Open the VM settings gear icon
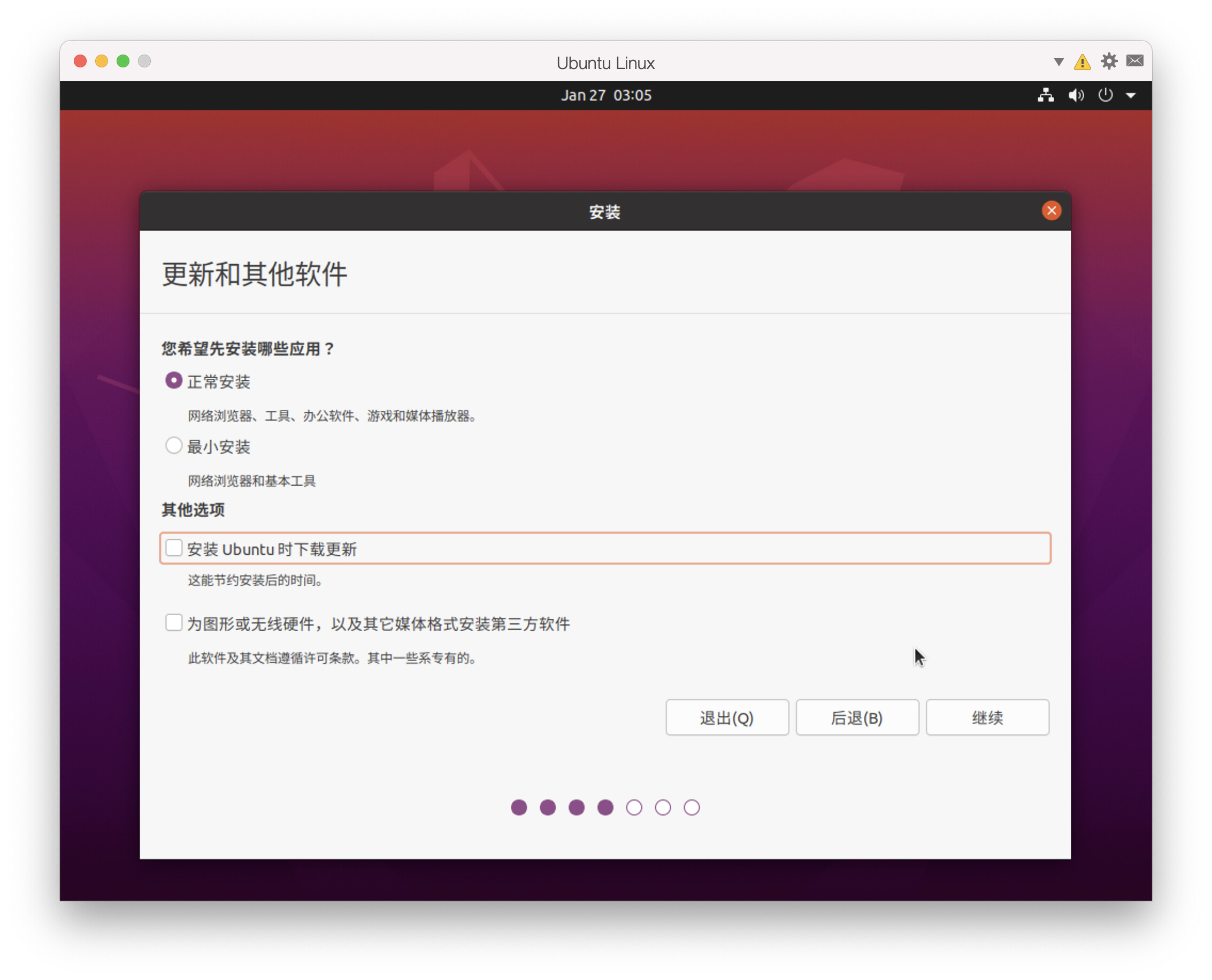1212x980 pixels. point(1109,61)
